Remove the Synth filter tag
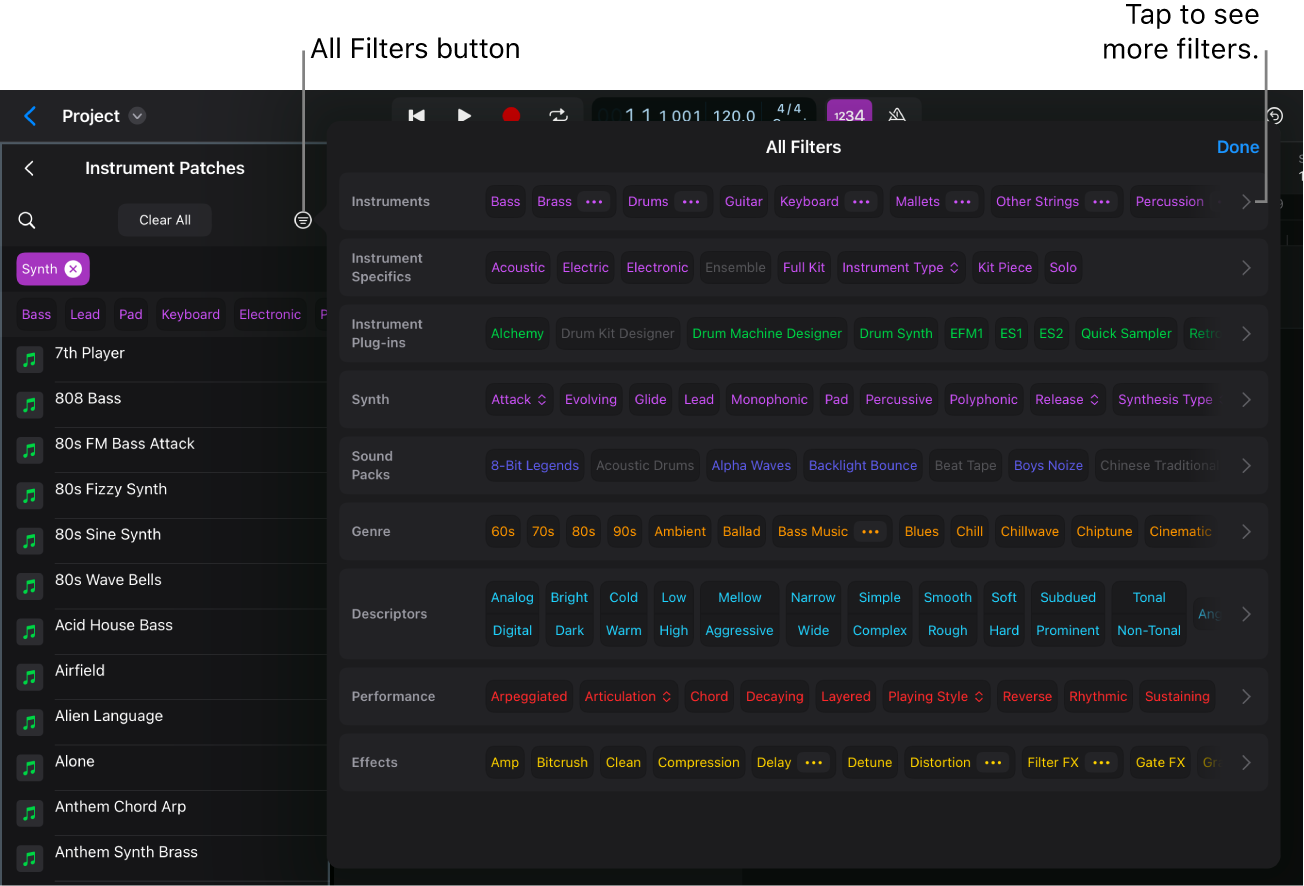 [73, 269]
